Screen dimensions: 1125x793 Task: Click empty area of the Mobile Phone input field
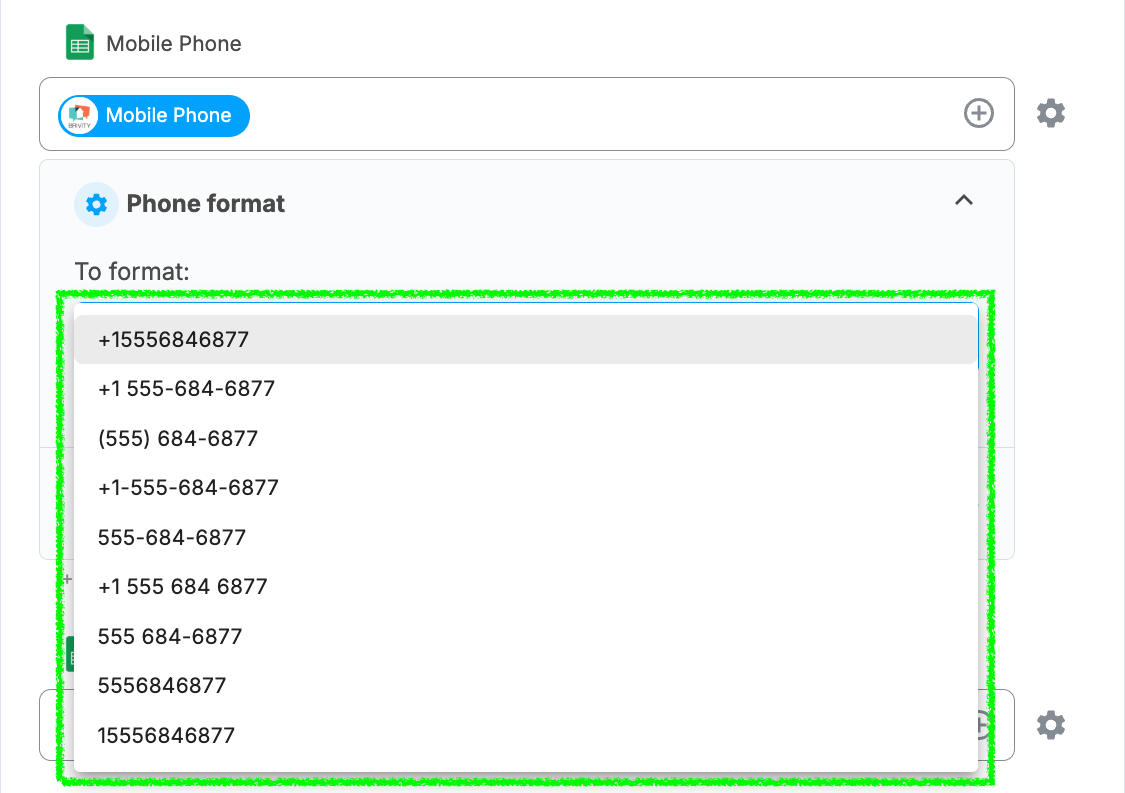(x=600, y=115)
